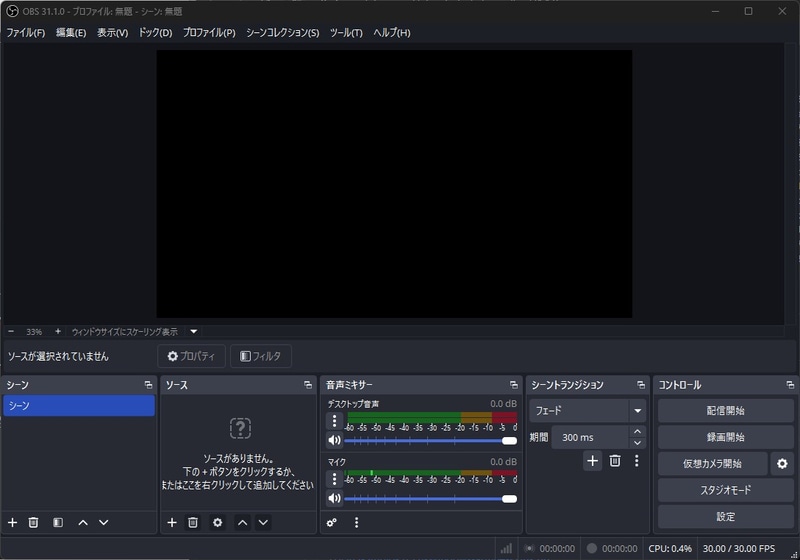Open transition properties three-dot menu
This screenshot has height=560, width=800.
[x=636, y=461]
